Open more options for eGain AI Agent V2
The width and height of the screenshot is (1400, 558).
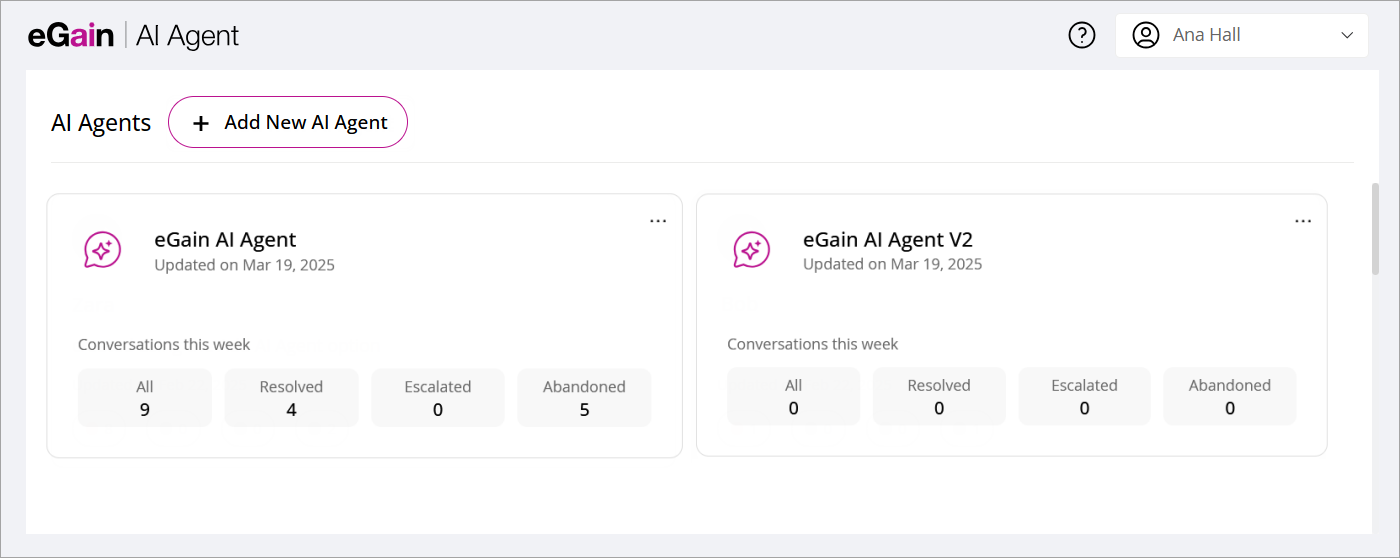coord(1303,221)
